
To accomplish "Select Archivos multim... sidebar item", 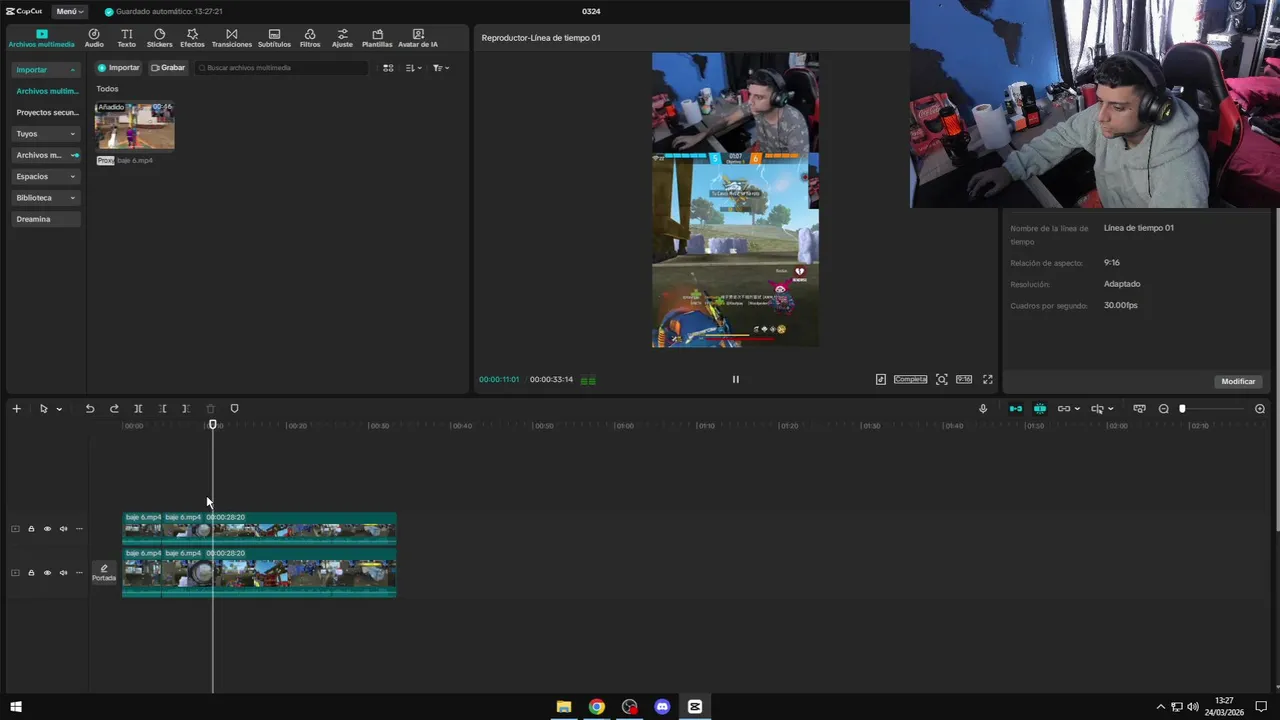I will [46, 91].
